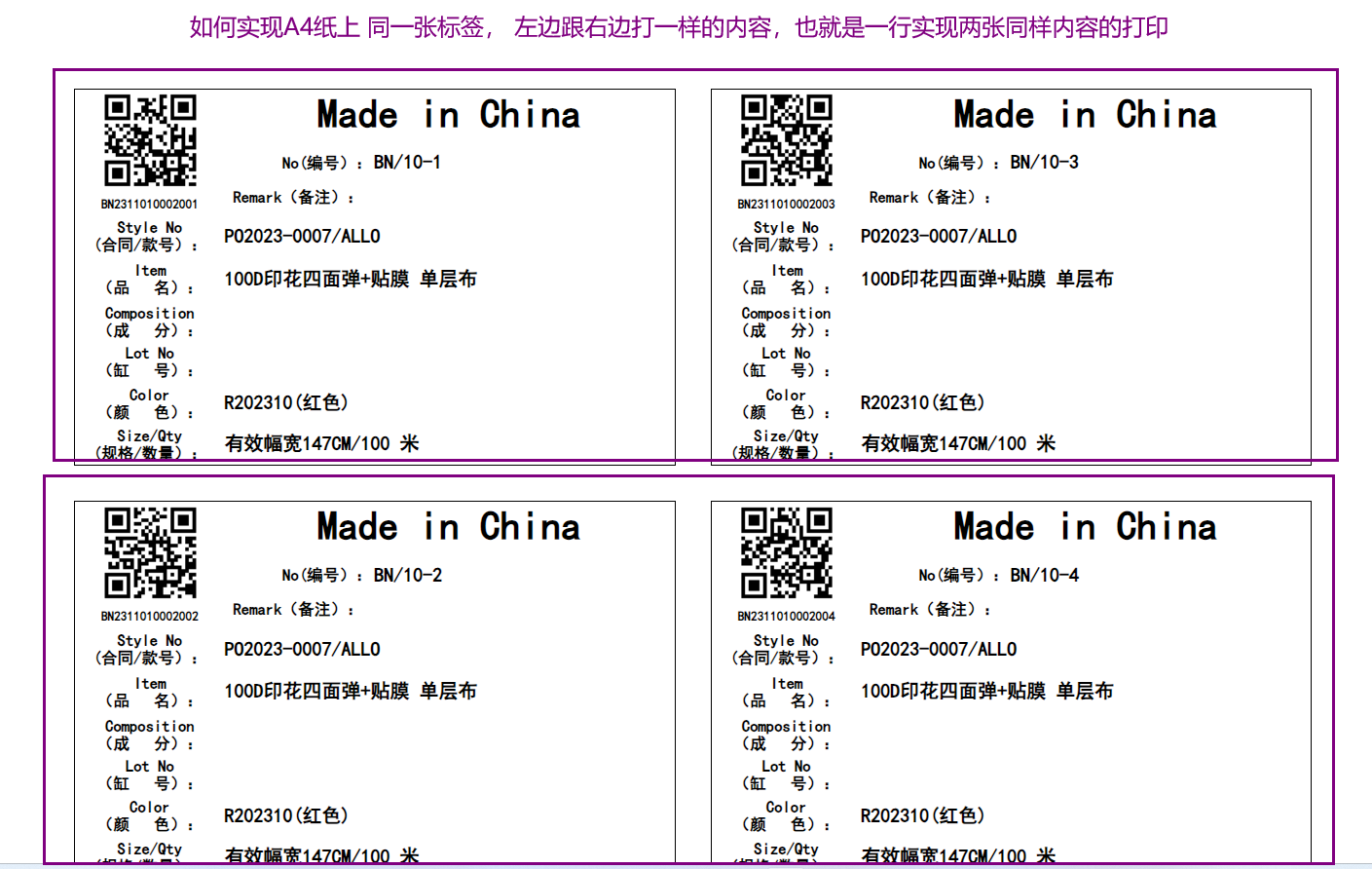Click the number value BN/10-2
The width and height of the screenshot is (1372, 869).
click(407, 576)
